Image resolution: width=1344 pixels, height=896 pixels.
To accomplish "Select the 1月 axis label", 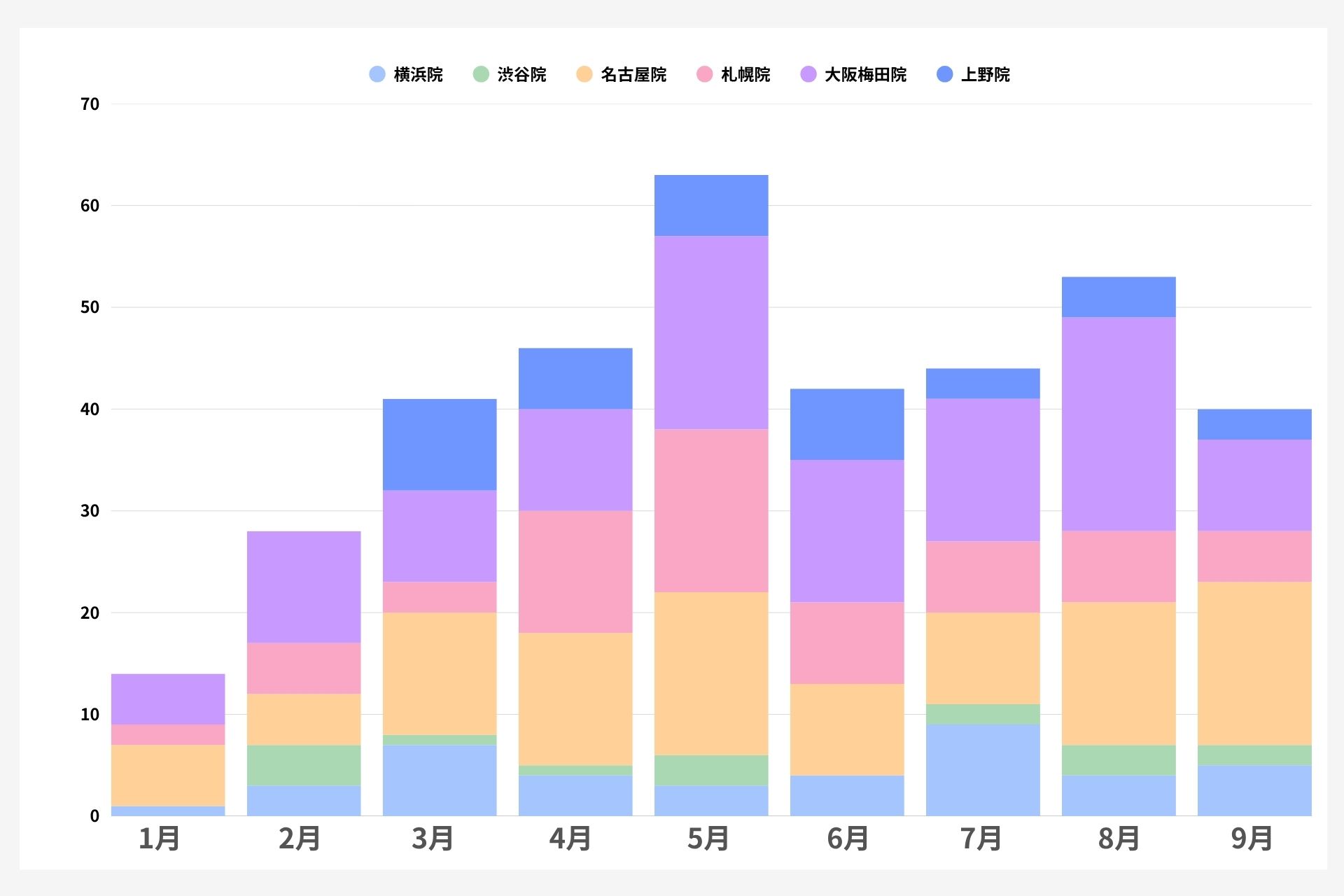I will click(160, 839).
